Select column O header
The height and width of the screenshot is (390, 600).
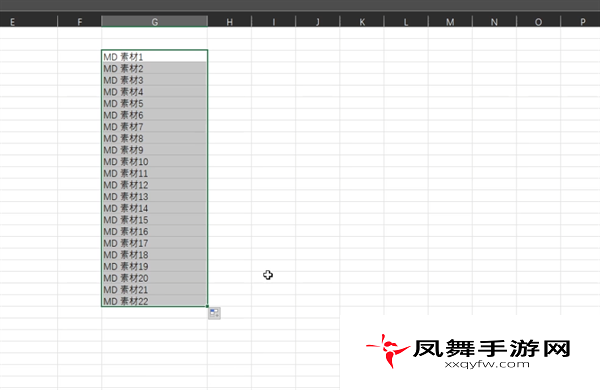(538, 22)
